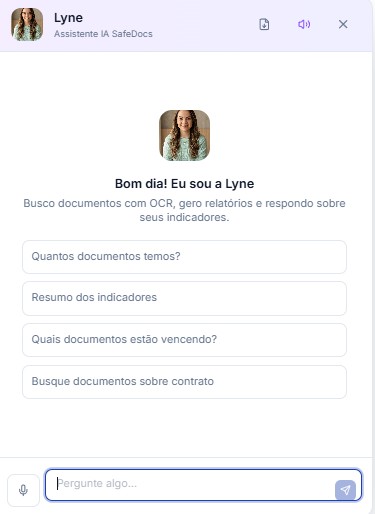Click 'Assistente IA SafeDocs' subtitle
The height and width of the screenshot is (514, 375).
coord(103,34)
